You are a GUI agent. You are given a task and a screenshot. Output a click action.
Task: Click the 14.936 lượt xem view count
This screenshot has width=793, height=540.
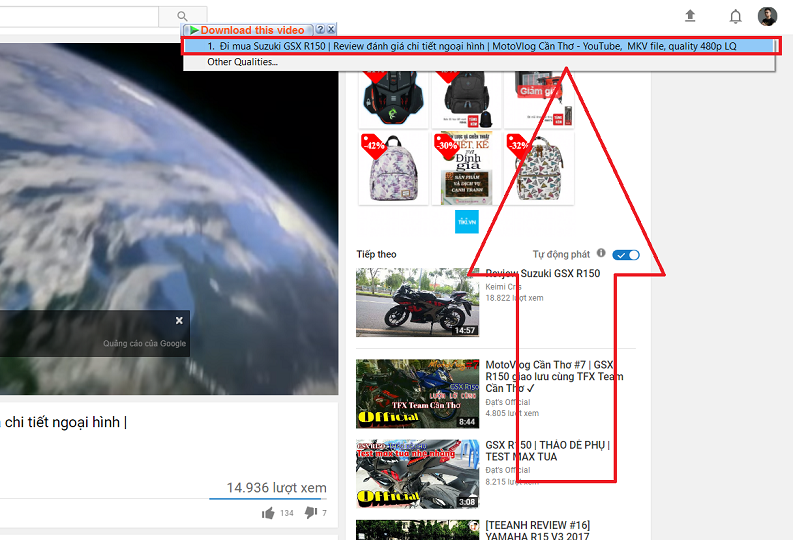[276, 488]
